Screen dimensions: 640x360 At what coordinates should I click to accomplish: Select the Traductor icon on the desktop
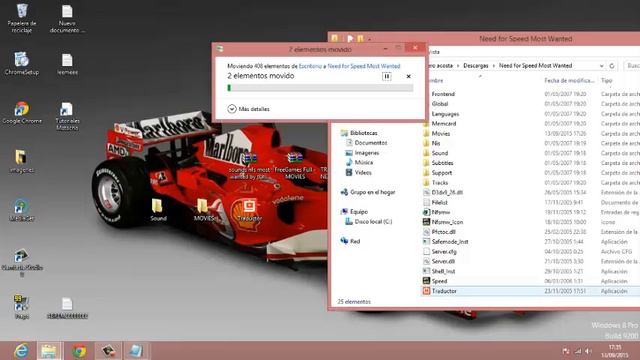[249, 210]
